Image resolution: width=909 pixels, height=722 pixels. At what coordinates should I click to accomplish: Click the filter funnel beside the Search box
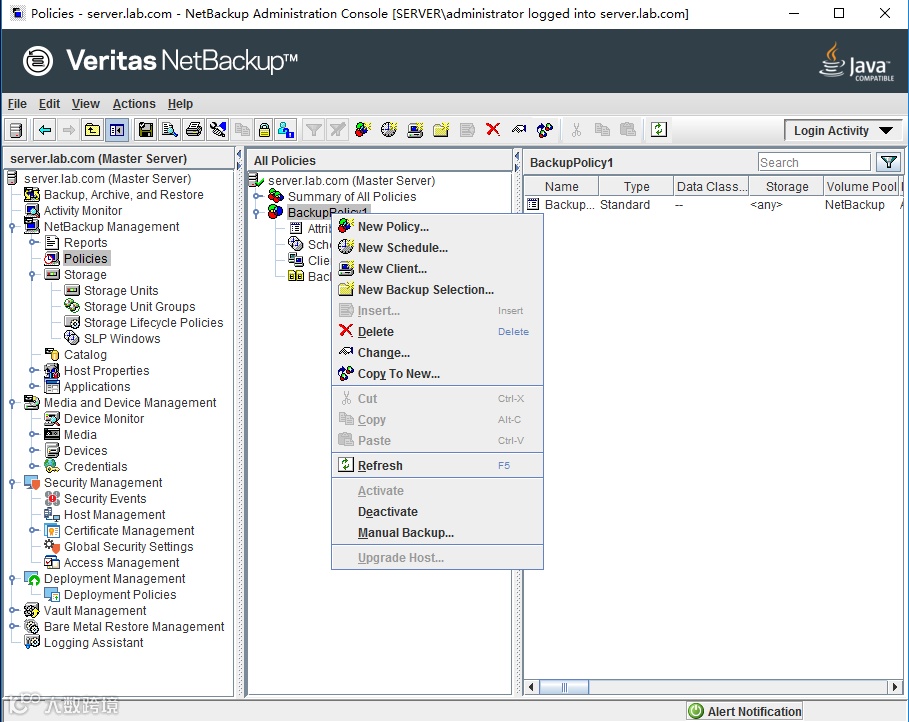point(888,162)
